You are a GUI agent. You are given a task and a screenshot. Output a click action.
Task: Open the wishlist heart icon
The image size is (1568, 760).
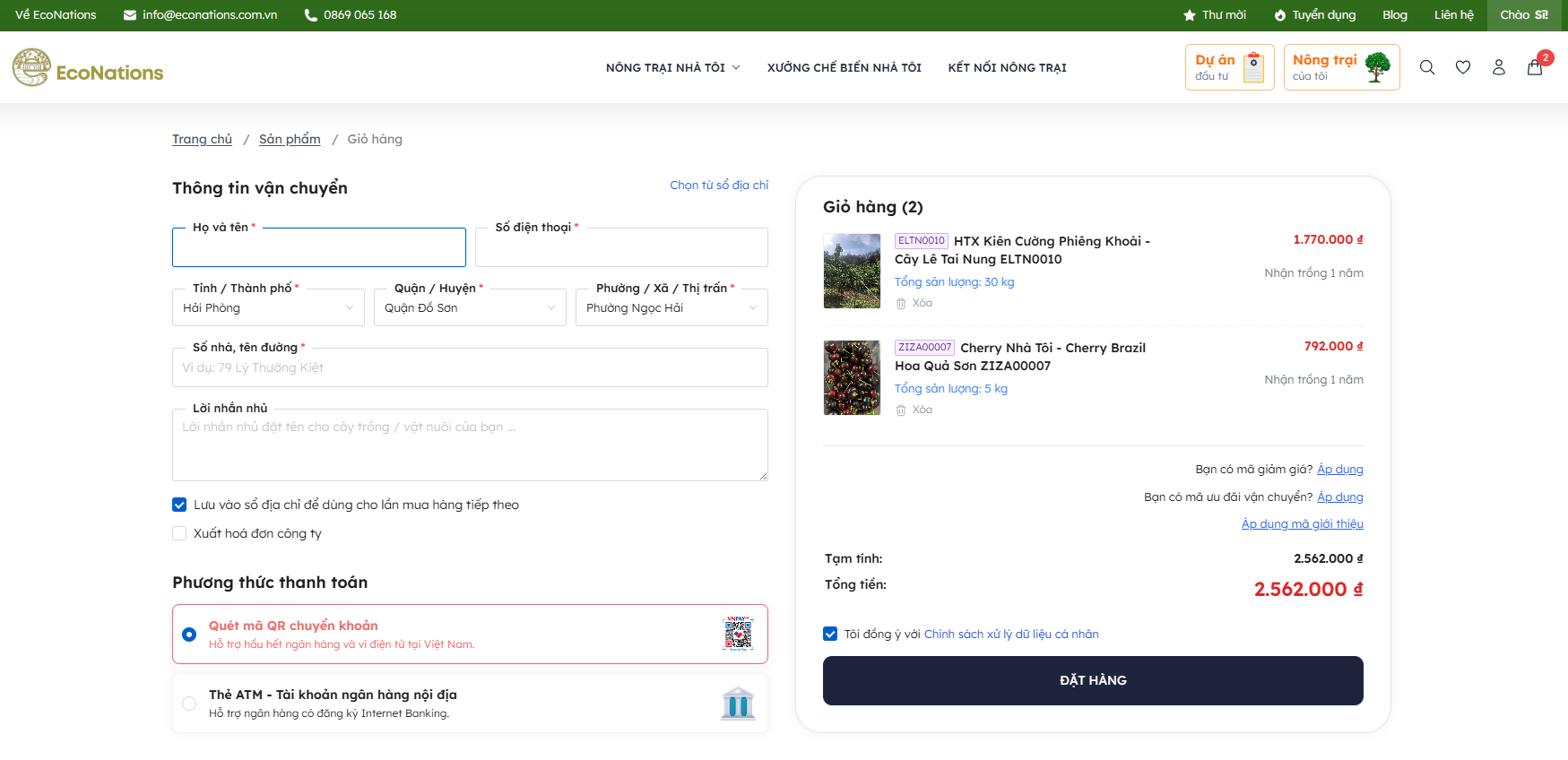pyautogui.click(x=1463, y=67)
